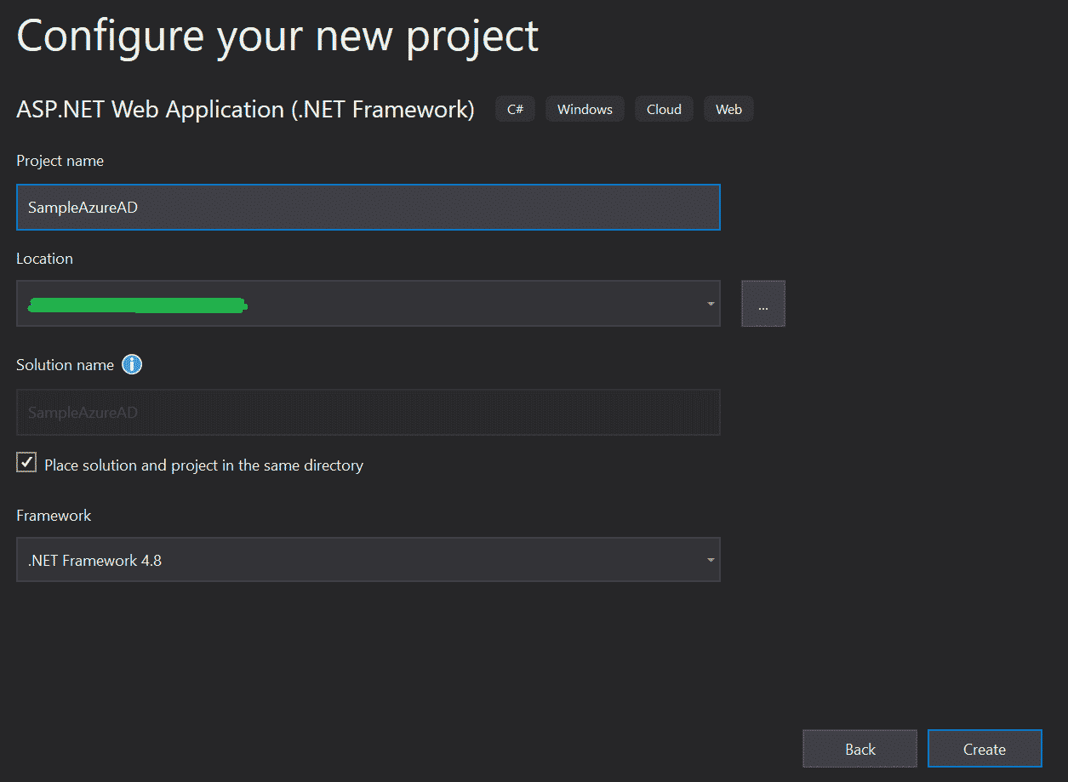Select the SampleAzureAD project name text

[x=83, y=207]
